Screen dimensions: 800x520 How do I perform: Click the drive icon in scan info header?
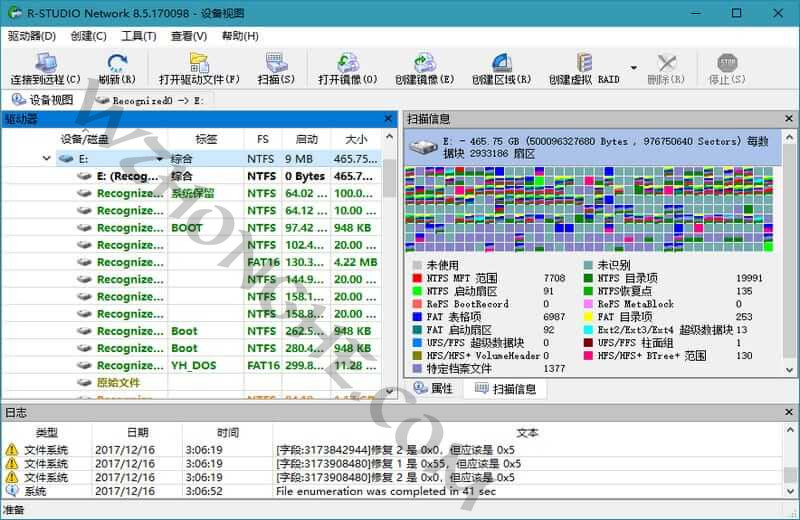click(x=424, y=147)
